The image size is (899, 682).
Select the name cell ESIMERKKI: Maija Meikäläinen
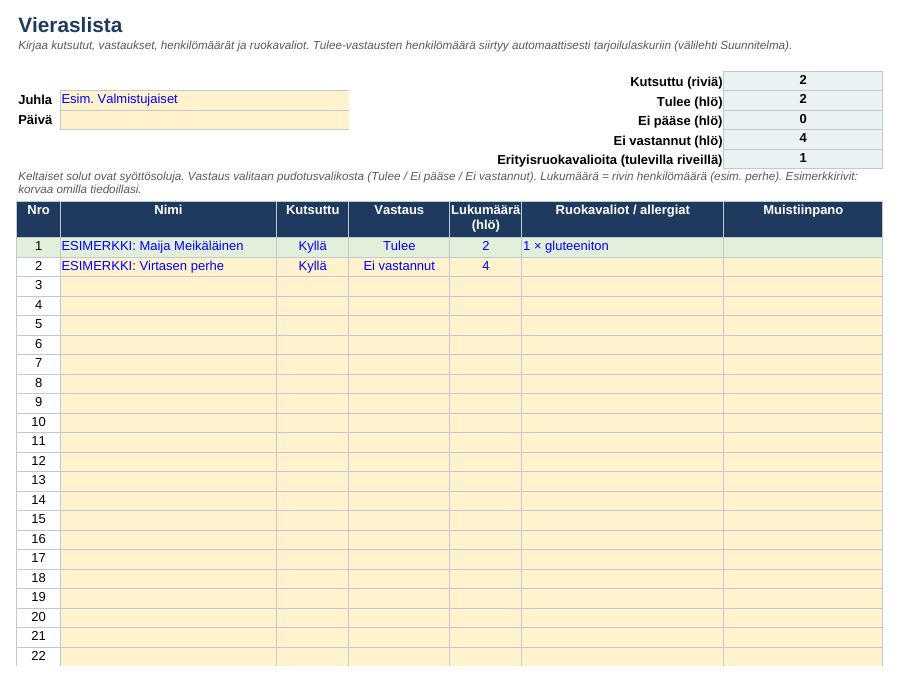tap(168, 246)
